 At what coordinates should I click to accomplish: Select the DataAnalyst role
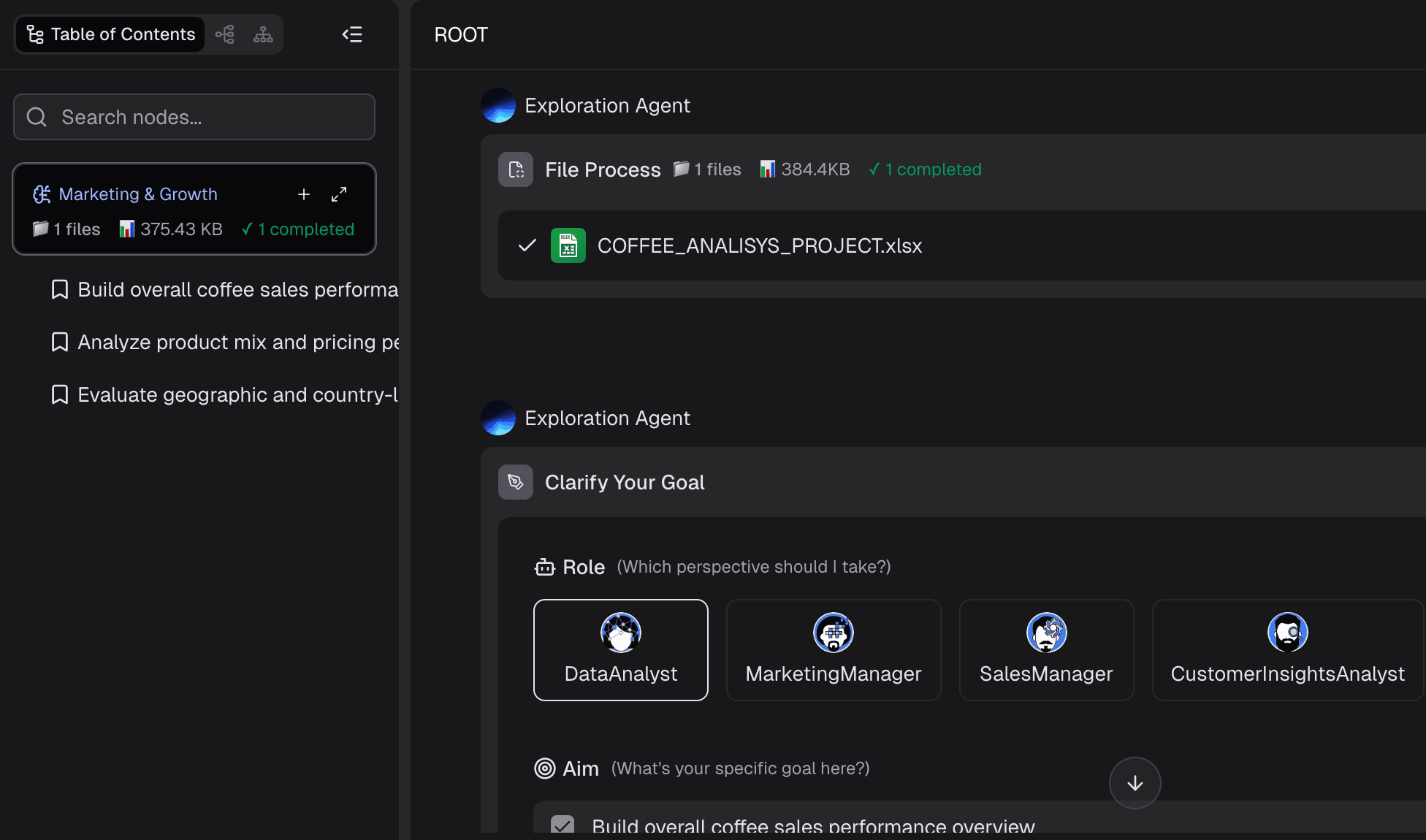click(x=621, y=650)
